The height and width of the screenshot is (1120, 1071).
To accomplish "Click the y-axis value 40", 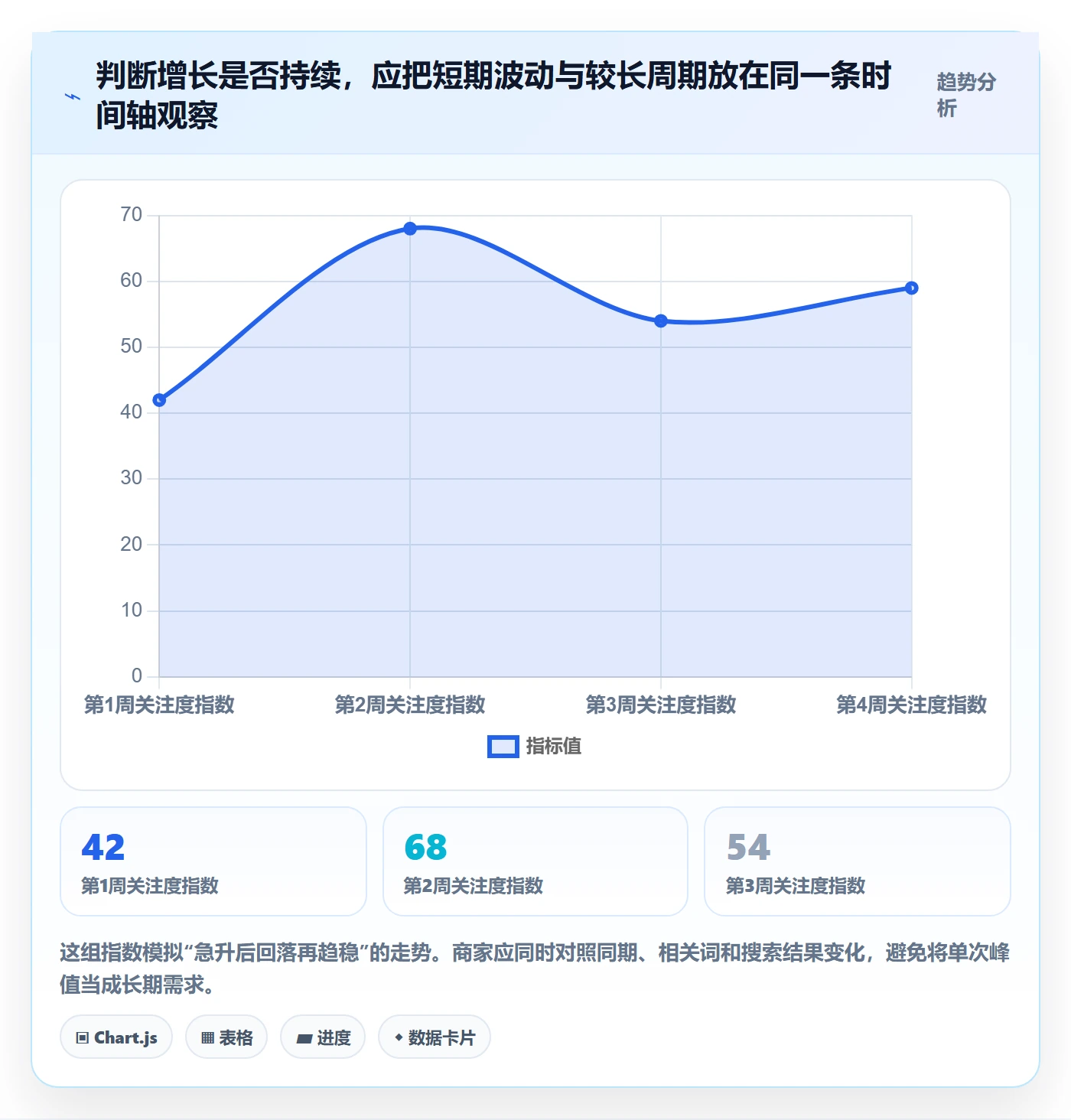I will pyautogui.click(x=132, y=412).
